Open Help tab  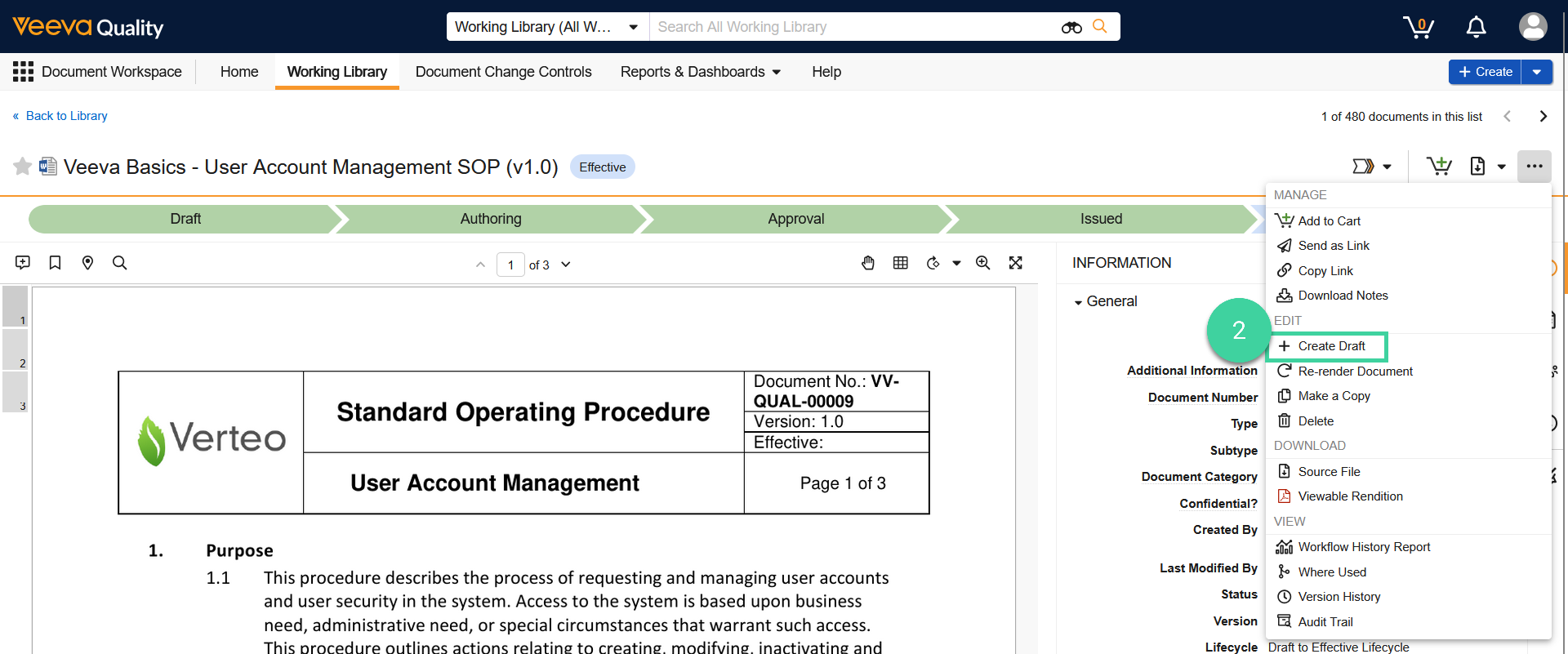point(826,72)
